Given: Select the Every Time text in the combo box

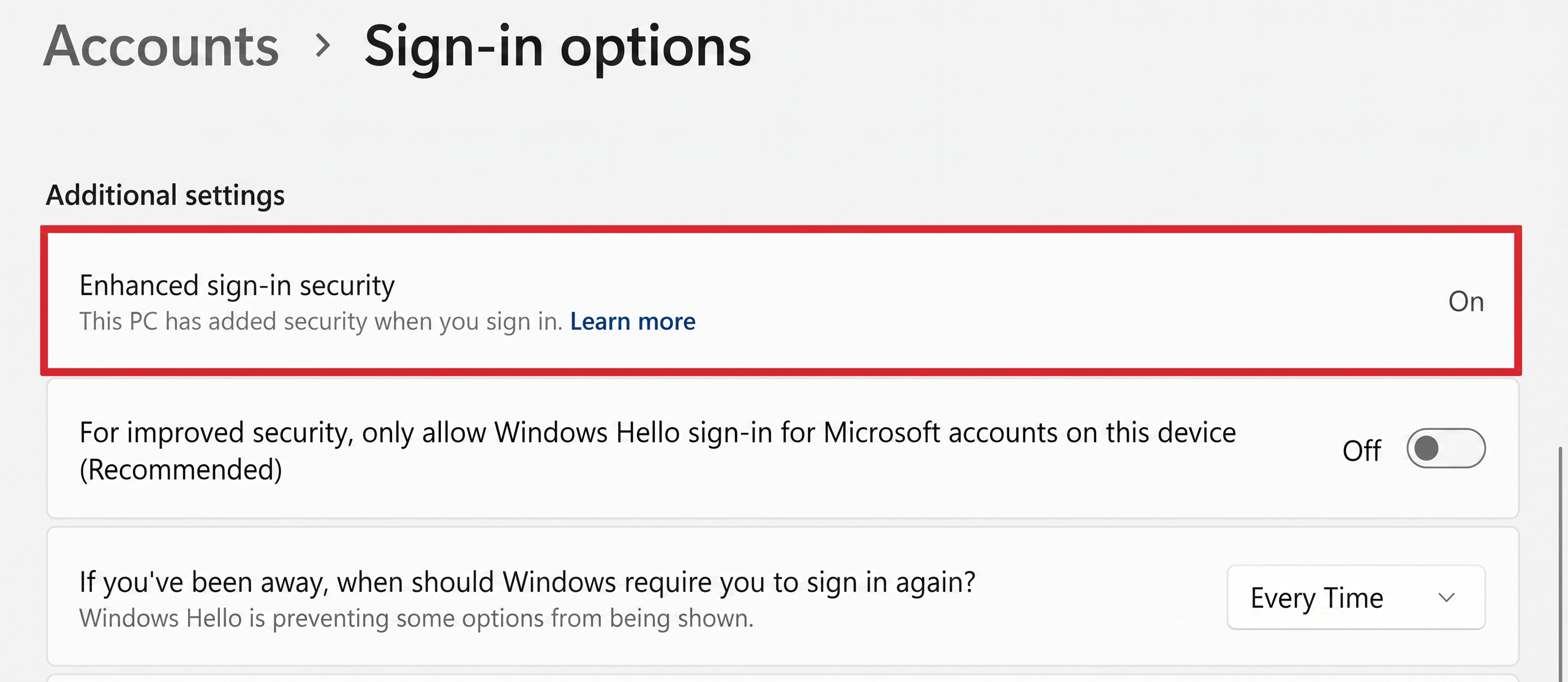Looking at the screenshot, I should [1317, 598].
